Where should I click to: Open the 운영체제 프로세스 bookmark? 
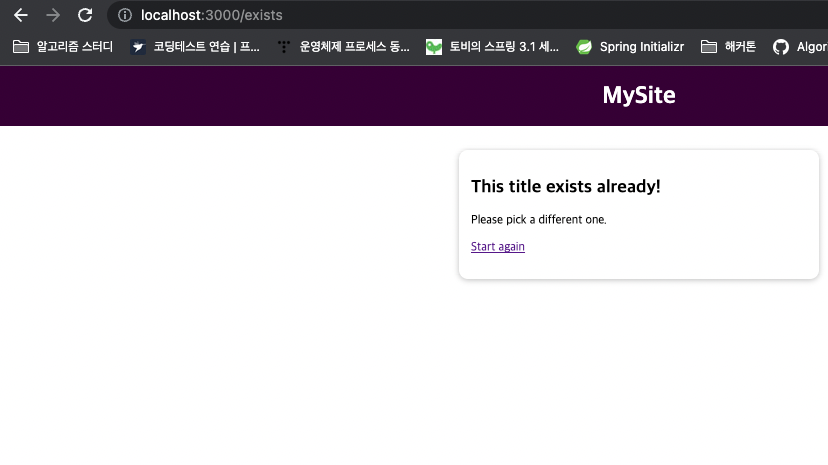coord(344,47)
